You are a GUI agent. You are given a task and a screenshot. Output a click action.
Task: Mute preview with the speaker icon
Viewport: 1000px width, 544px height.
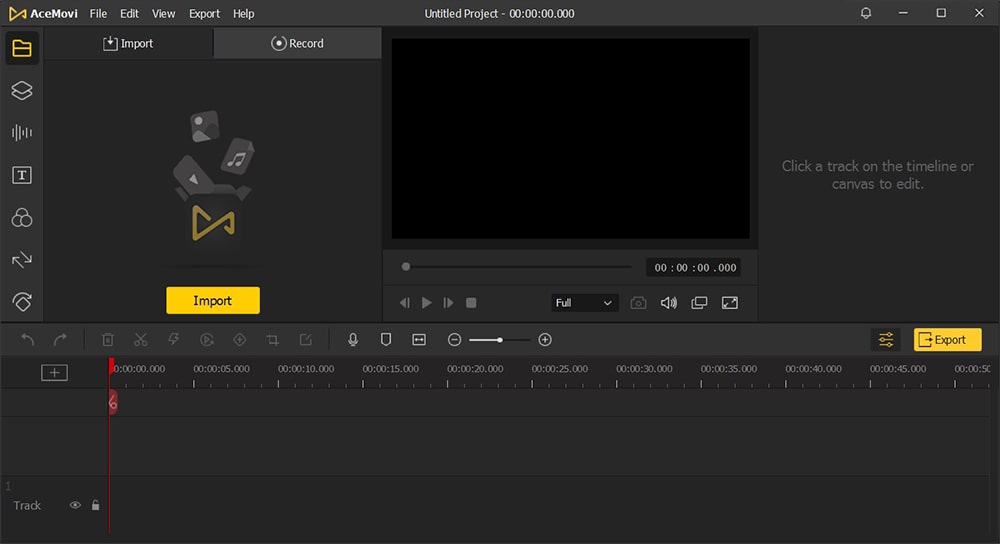(668, 303)
